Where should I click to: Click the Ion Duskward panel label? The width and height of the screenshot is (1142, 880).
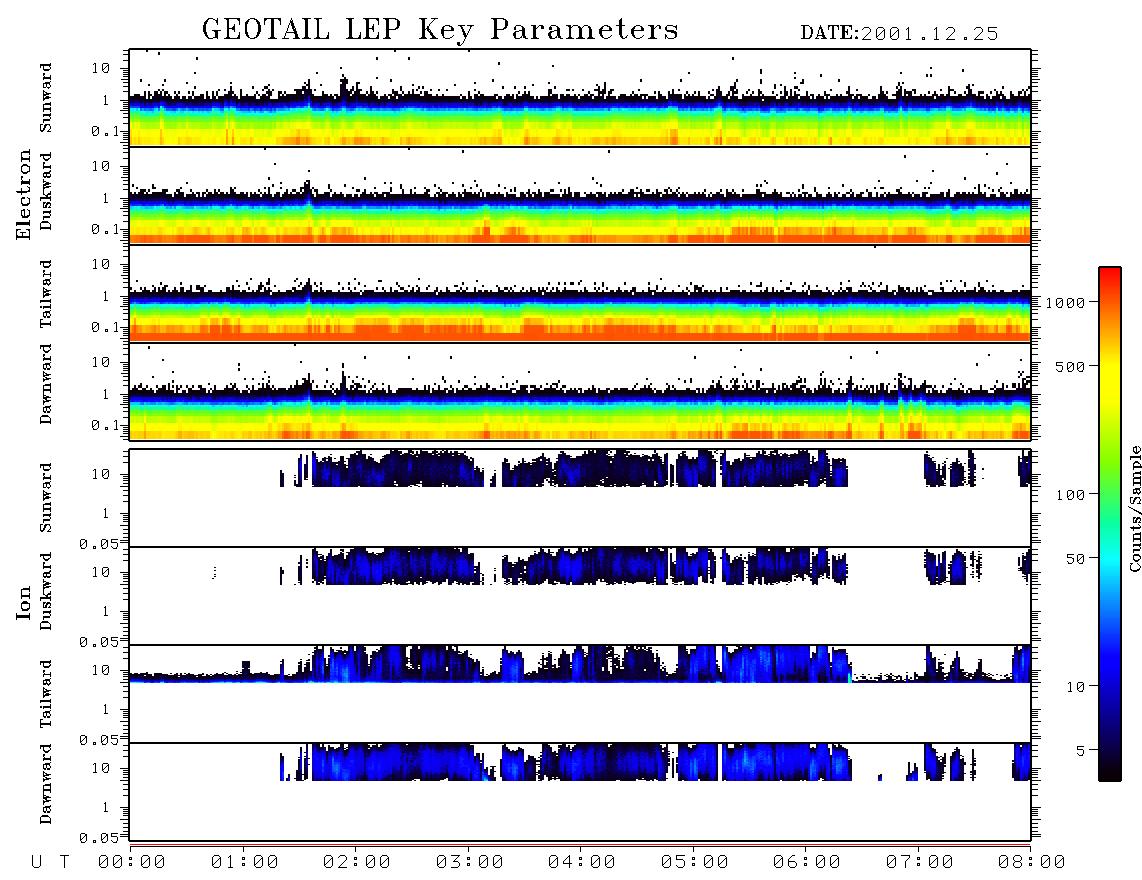(46, 591)
